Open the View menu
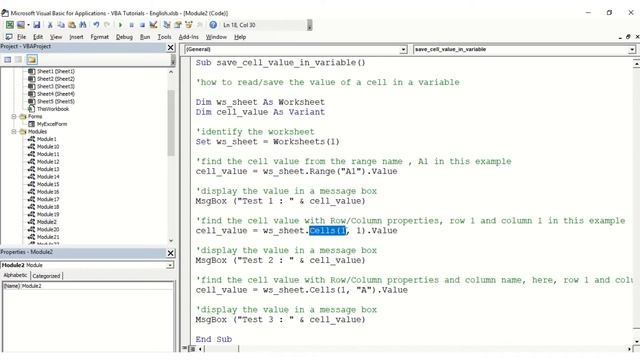Screen dimensions: 640x360 [56, 37]
